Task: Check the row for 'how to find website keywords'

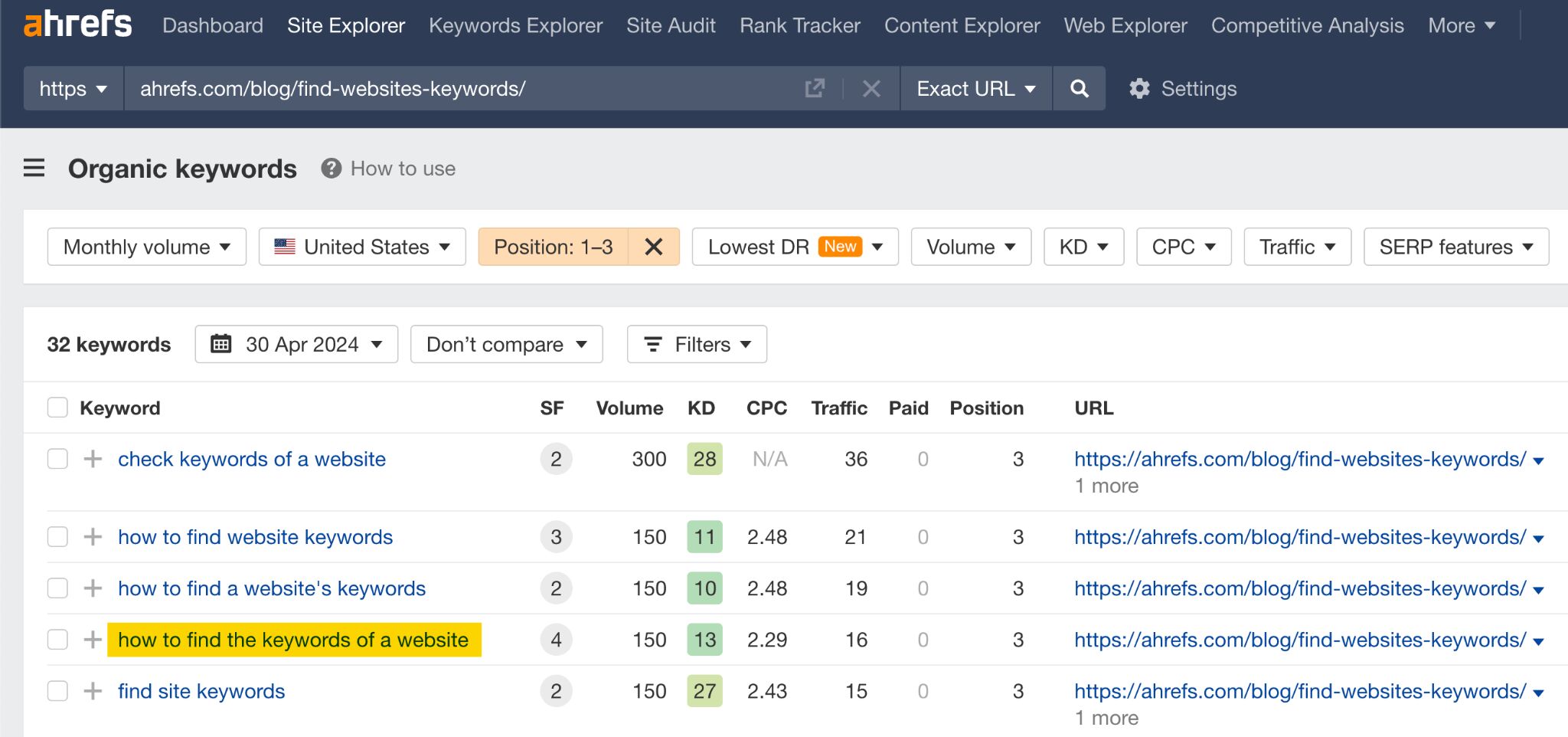Action: tap(57, 536)
